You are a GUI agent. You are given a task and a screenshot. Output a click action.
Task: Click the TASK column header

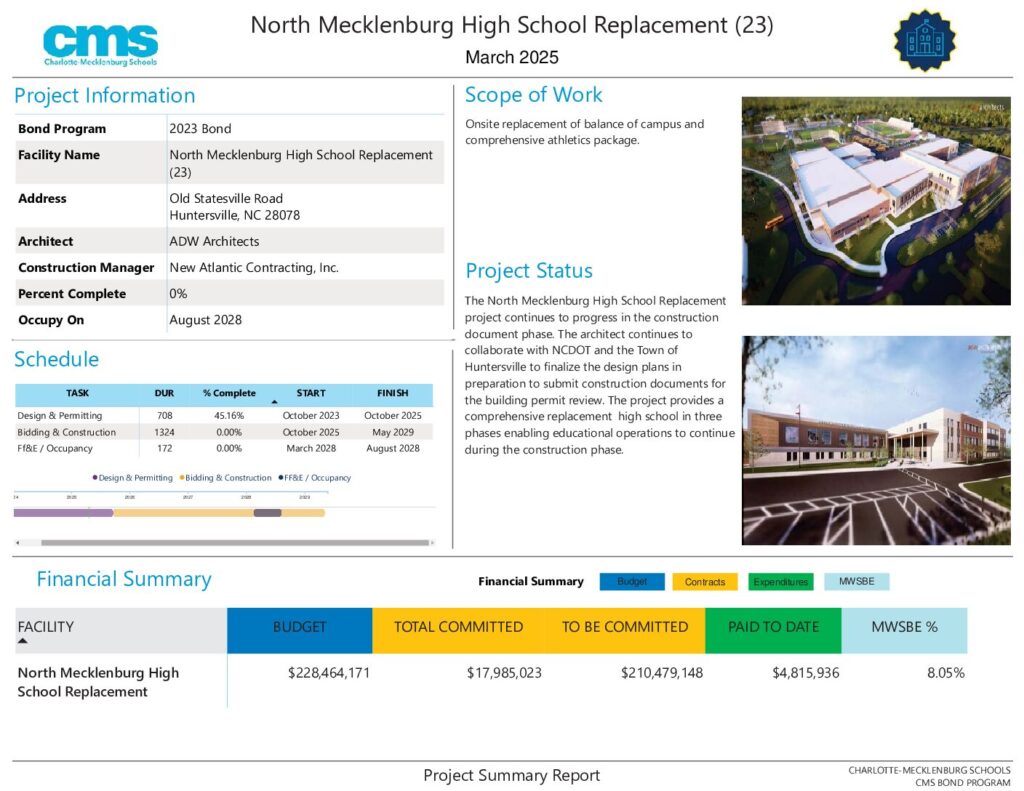[77, 393]
